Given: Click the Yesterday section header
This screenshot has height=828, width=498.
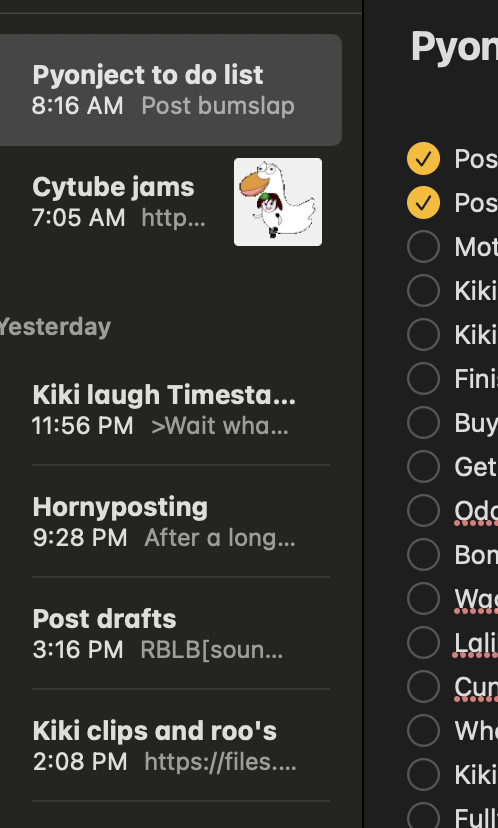Looking at the screenshot, I should point(55,327).
